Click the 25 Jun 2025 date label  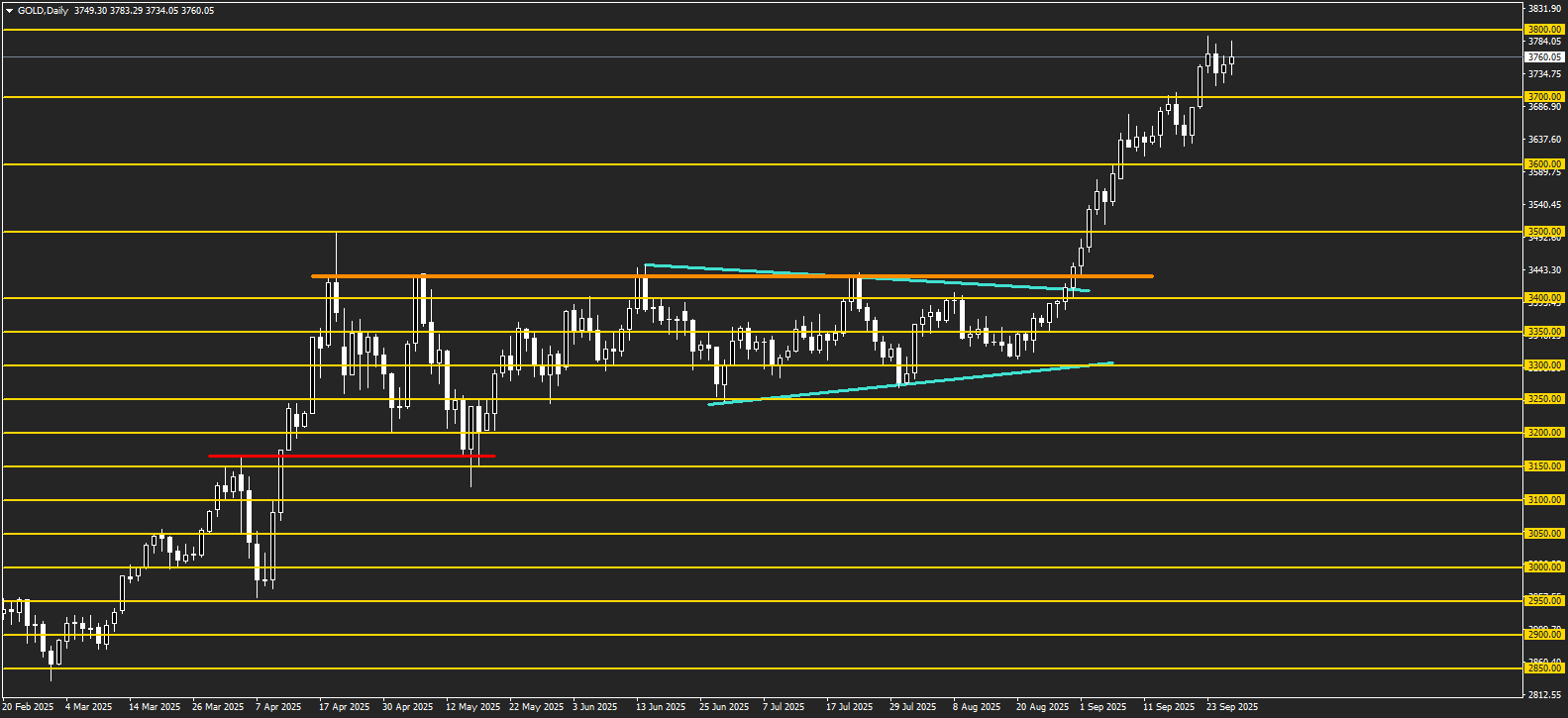coord(724,707)
